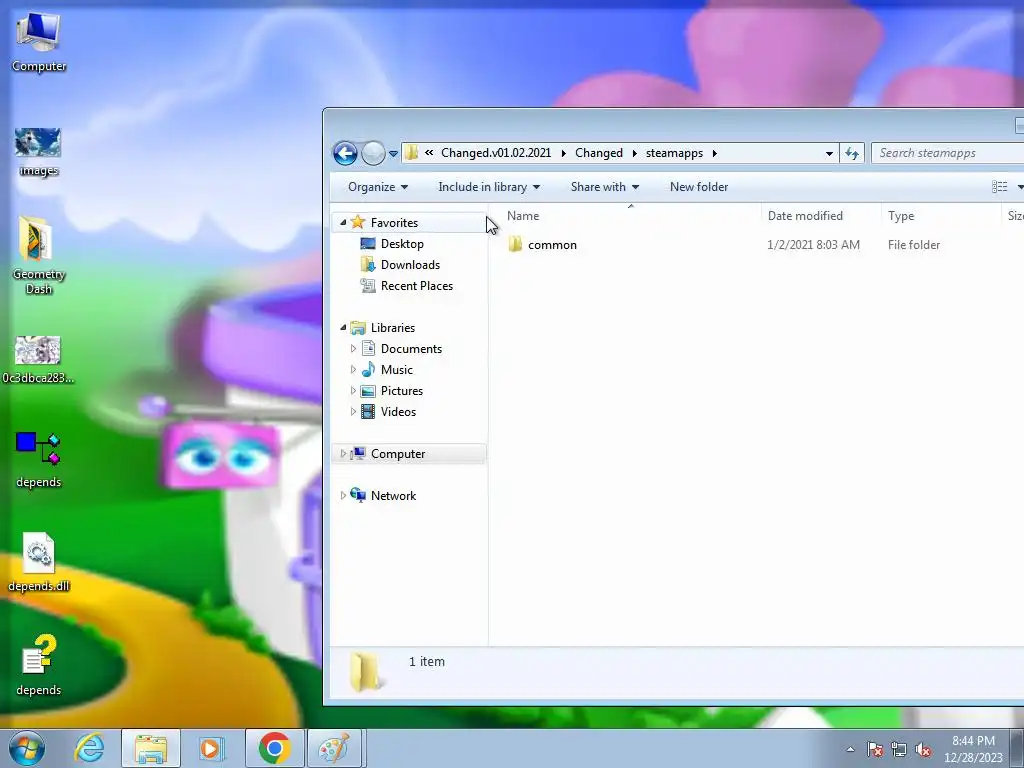Select Libraries in the navigation pane
Viewport: 1024px width, 768px height.
point(392,328)
